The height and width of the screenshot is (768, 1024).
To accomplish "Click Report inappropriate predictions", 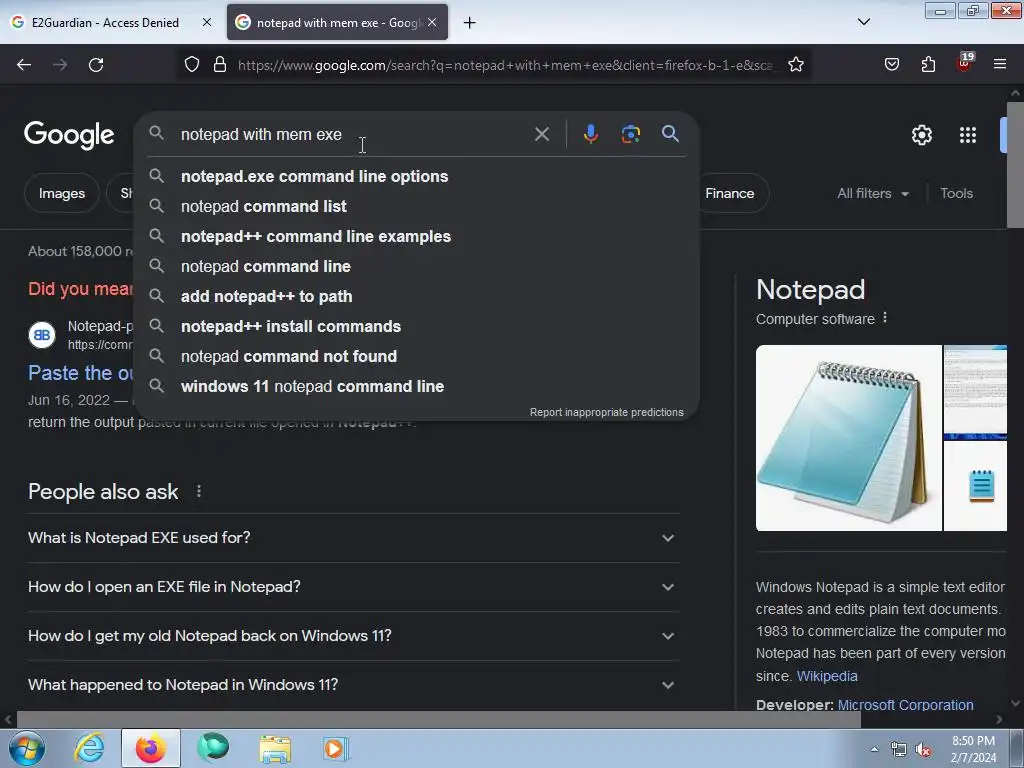I will 606,412.
